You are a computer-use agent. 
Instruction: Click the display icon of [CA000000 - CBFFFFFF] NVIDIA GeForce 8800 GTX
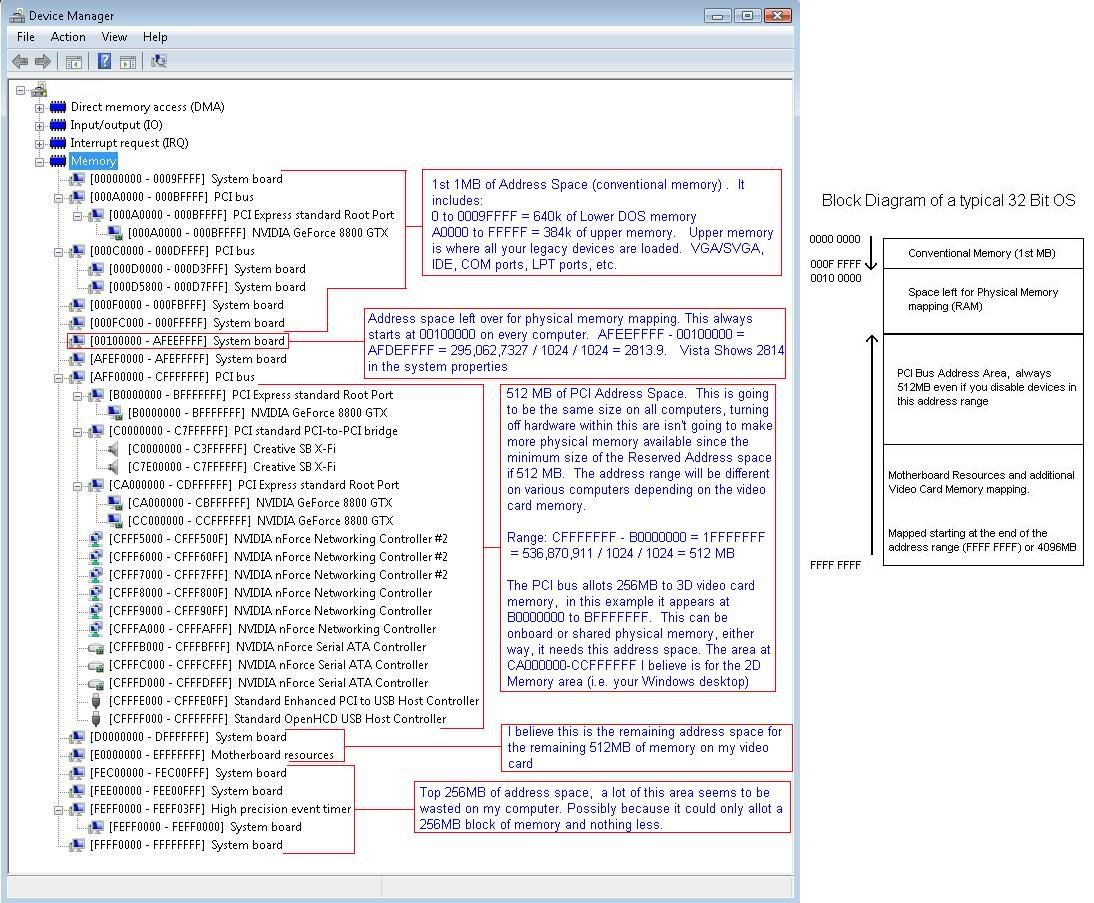(x=115, y=503)
